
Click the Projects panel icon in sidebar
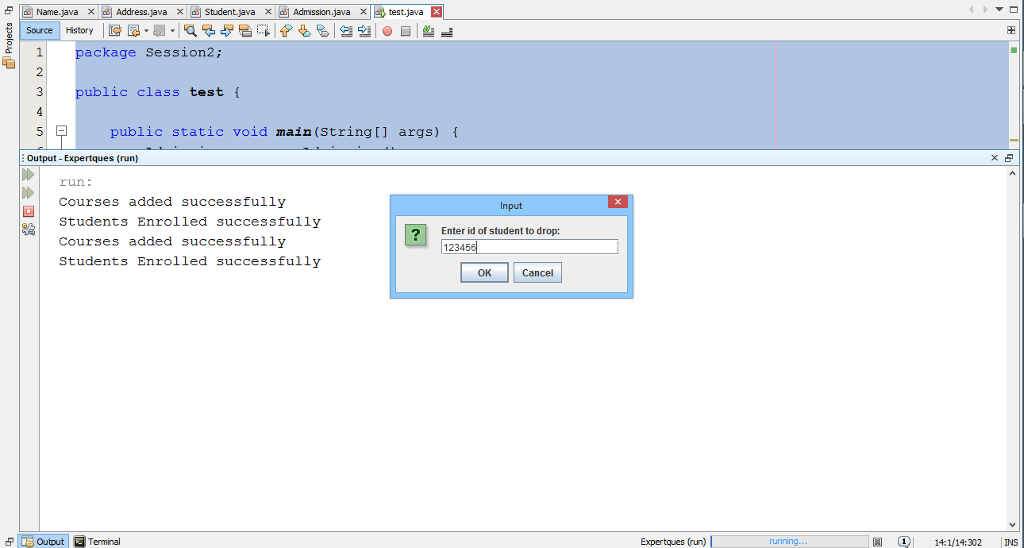8,63
